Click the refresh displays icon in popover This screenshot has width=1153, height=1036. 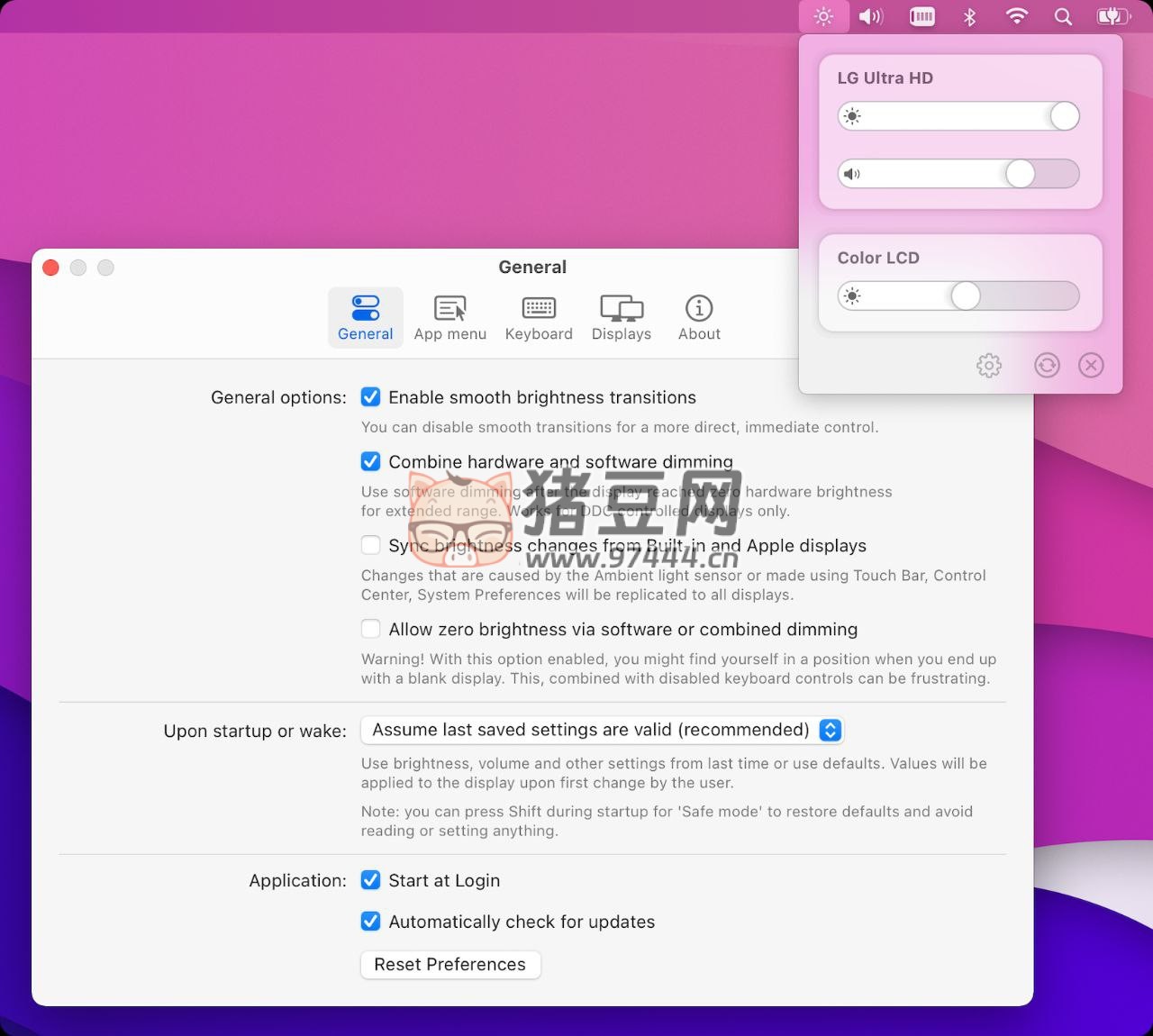coord(1047,365)
